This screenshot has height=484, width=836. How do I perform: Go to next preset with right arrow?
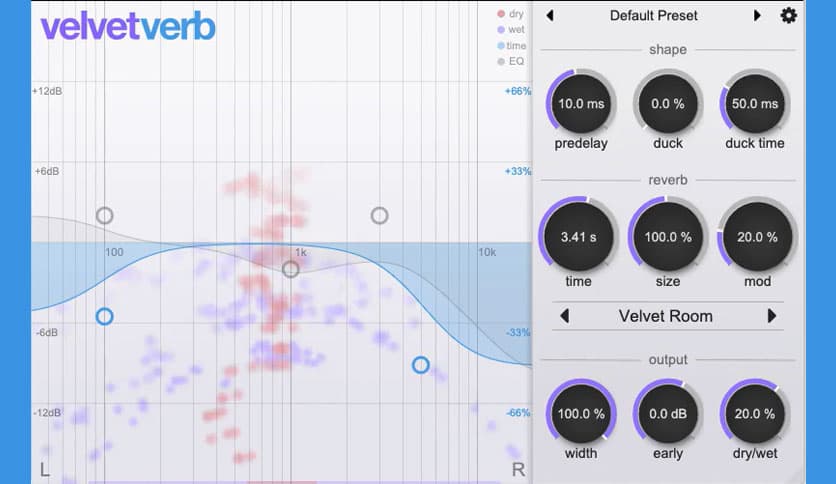[757, 15]
